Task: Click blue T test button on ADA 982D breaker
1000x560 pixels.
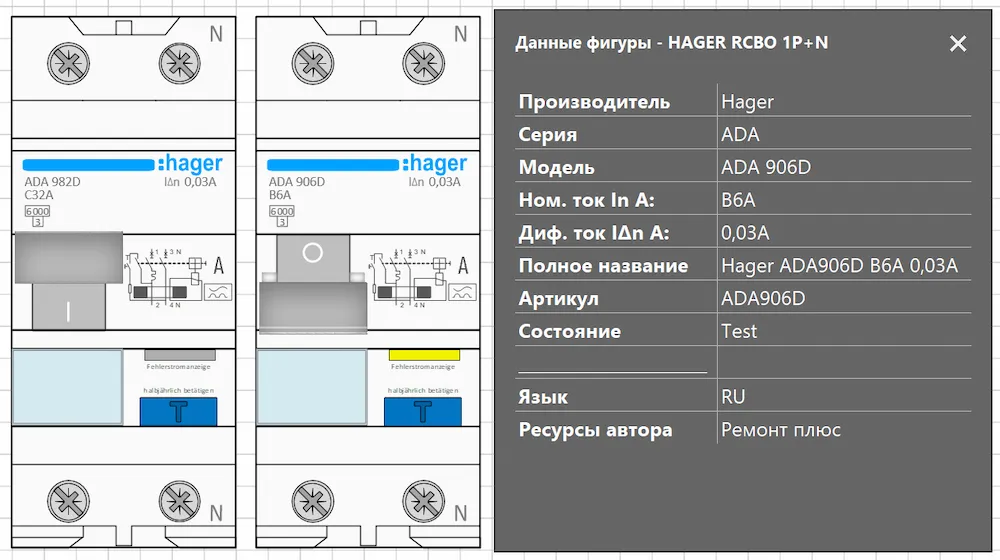Action: click(179, 411)
